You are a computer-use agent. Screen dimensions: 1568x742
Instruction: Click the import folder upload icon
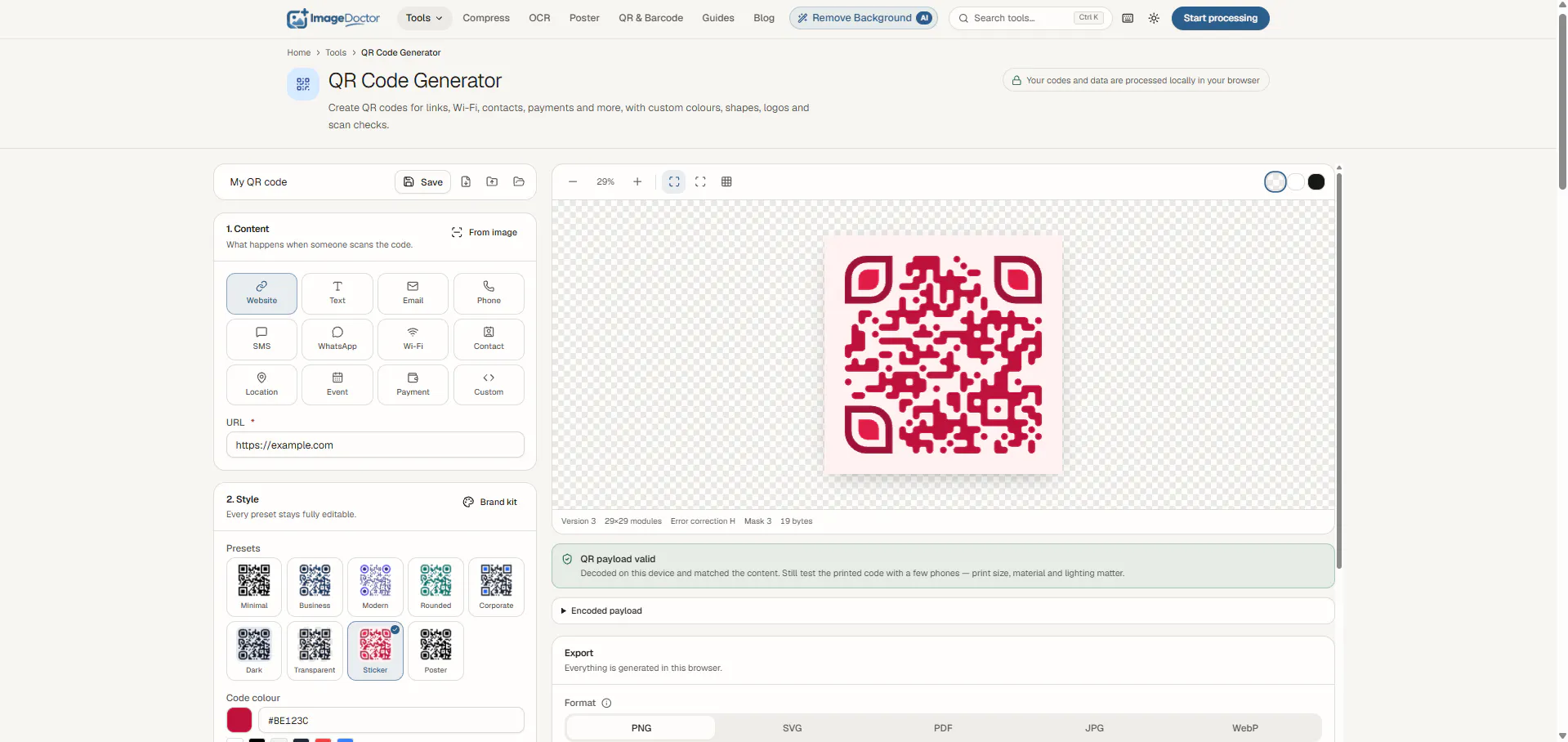point(492,181)
